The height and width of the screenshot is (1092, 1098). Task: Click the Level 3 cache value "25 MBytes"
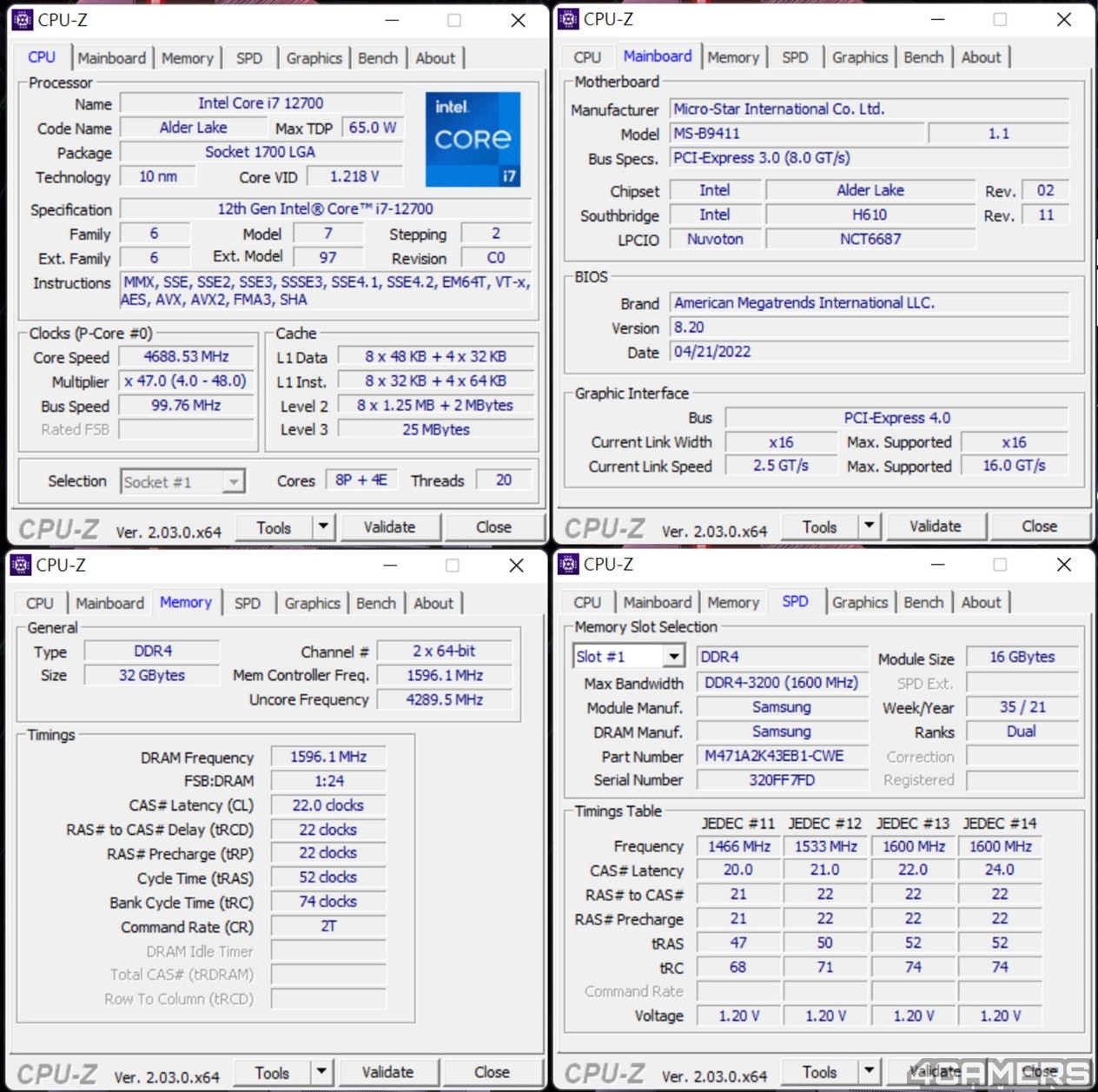[436, 429]
